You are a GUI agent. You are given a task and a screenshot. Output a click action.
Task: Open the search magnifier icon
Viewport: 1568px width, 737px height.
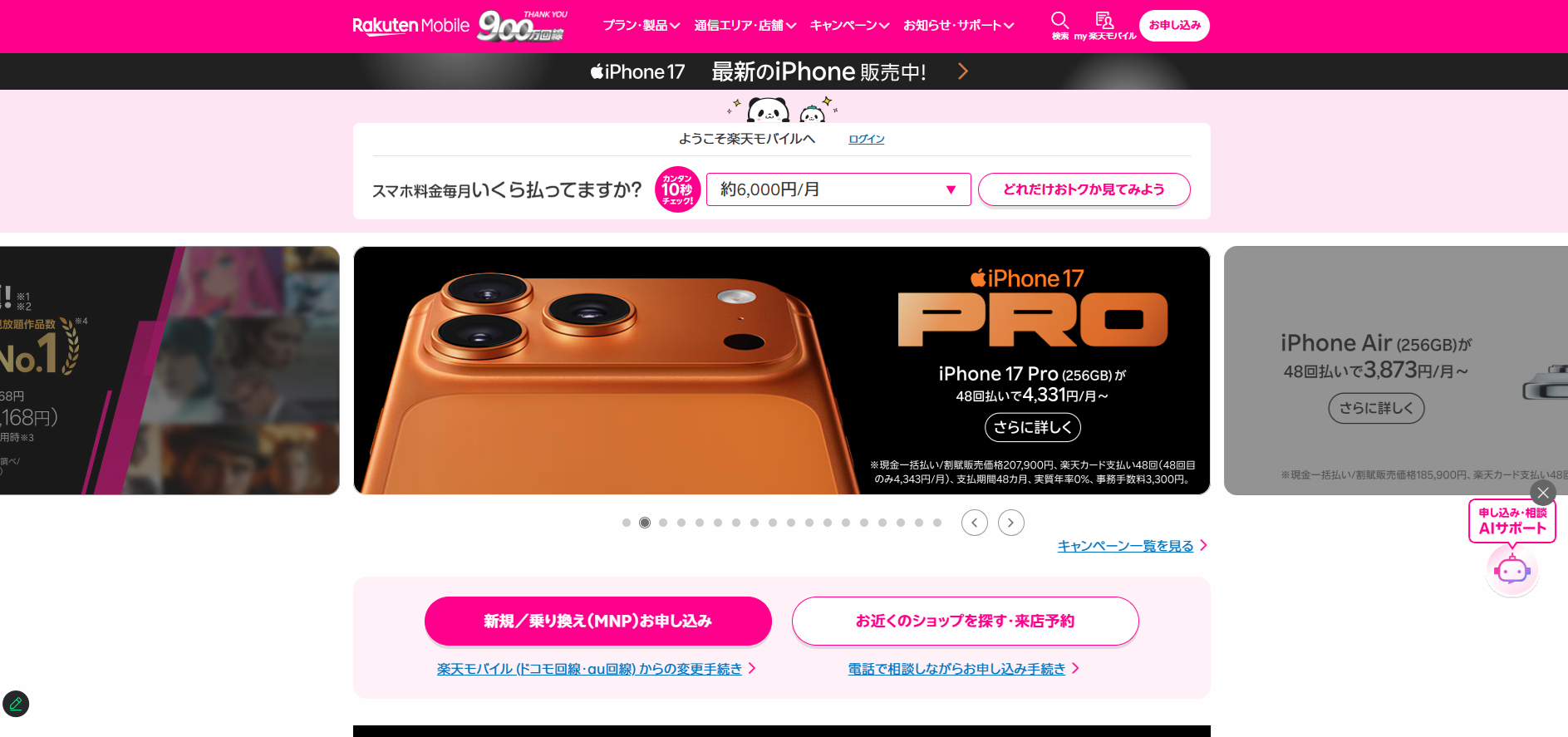click(1059, 25)
